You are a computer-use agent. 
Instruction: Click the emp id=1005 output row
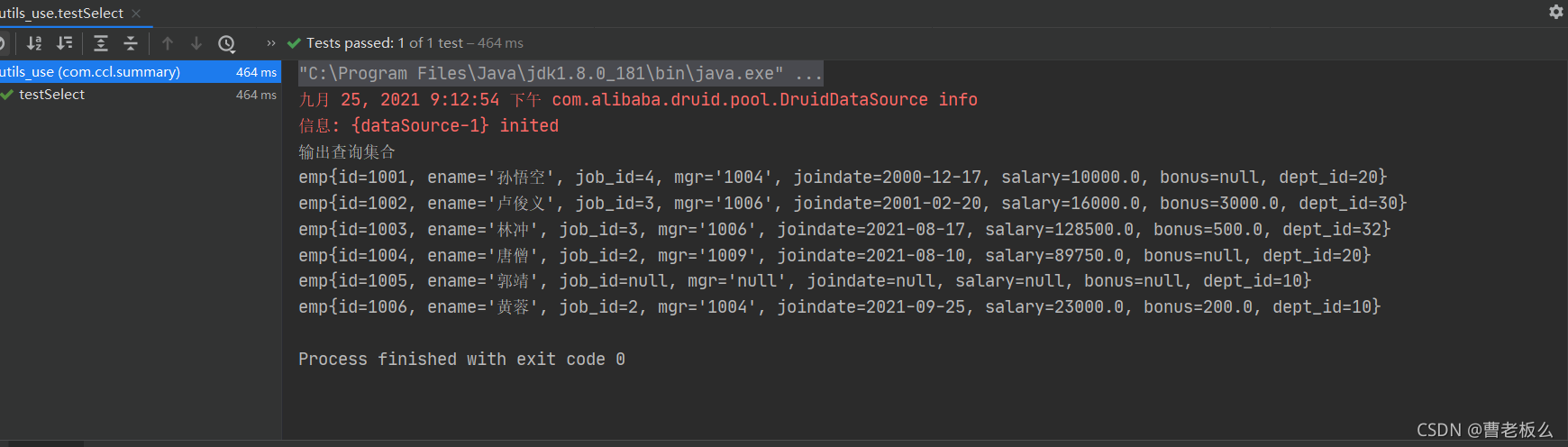(805, 281)
